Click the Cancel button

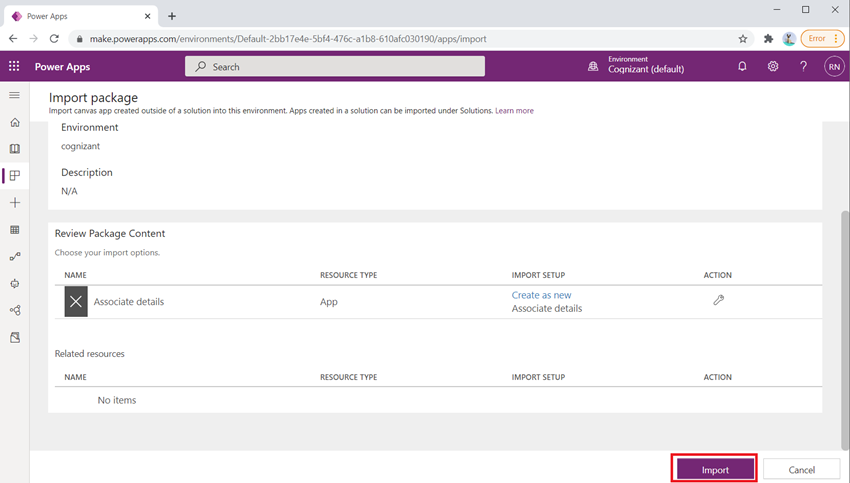tap(801, 469)
